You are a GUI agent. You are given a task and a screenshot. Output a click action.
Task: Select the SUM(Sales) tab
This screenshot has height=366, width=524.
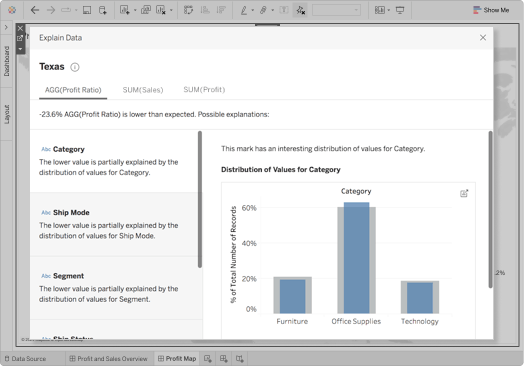143,90
